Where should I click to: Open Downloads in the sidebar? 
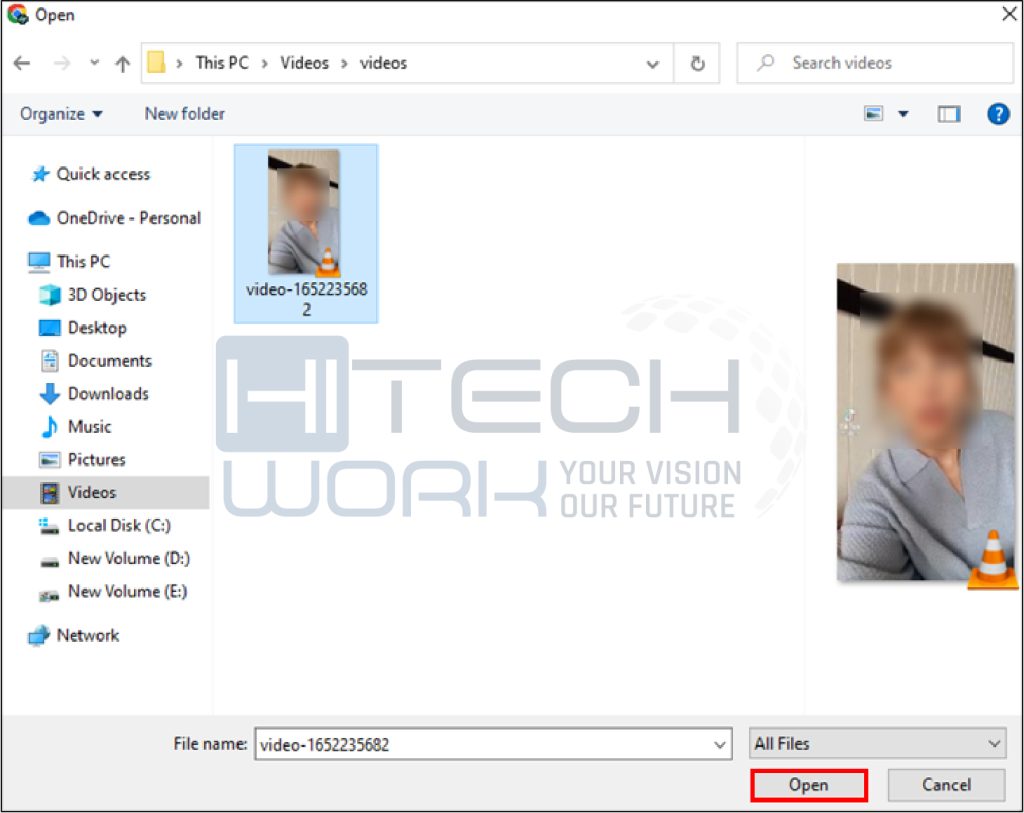[93, 393]
